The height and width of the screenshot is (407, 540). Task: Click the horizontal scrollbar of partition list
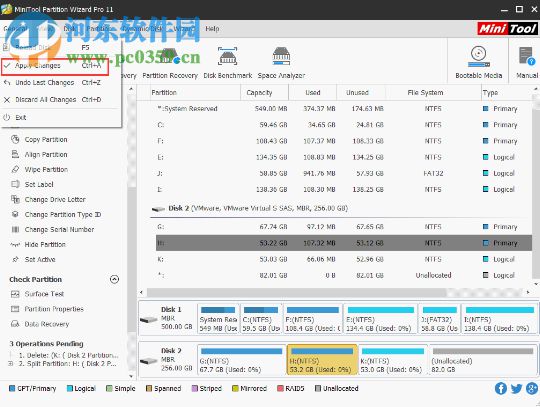297,293
